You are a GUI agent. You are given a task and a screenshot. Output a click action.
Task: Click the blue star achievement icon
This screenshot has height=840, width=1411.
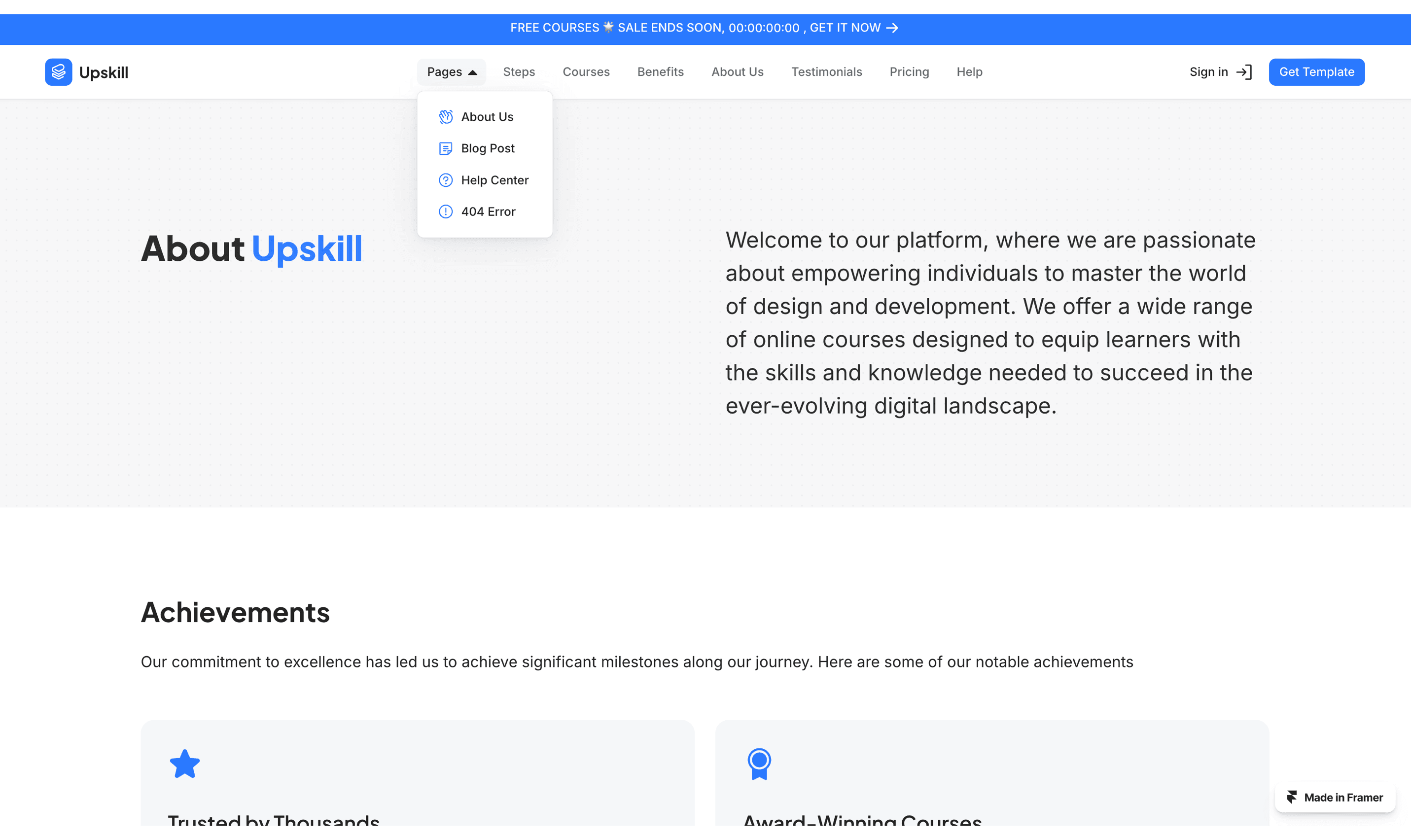click(x=184, y=764)
